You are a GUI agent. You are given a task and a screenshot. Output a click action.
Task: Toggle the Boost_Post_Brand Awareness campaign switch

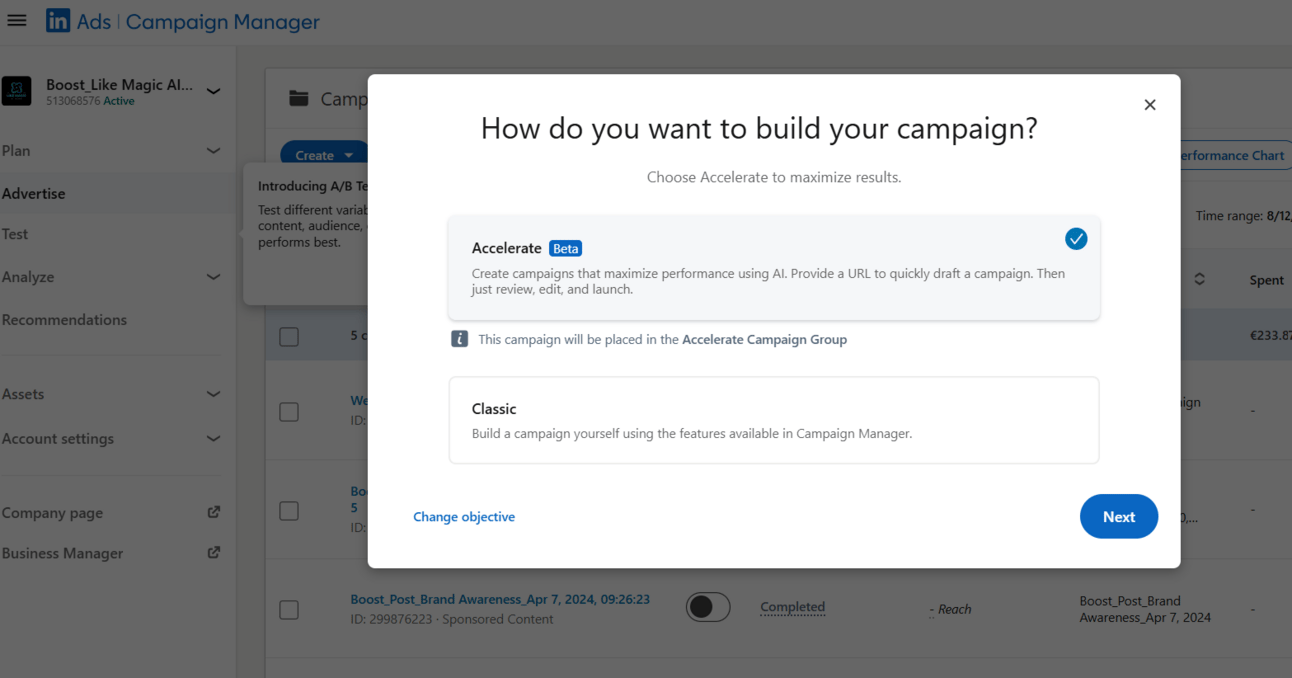(708, 607)
